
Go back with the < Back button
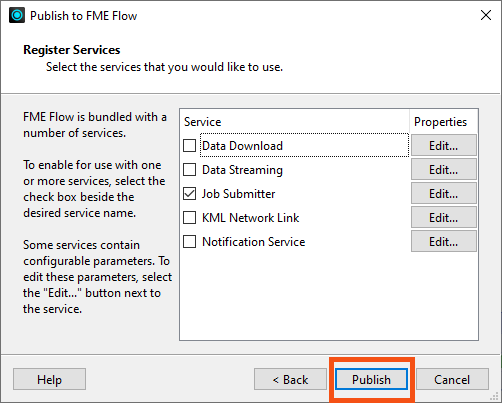(x=290, y=379)
